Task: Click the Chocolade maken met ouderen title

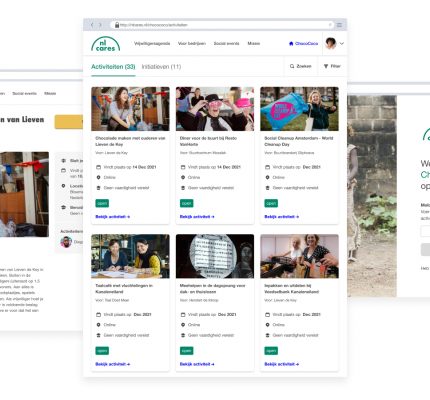Action: (130, 141)
